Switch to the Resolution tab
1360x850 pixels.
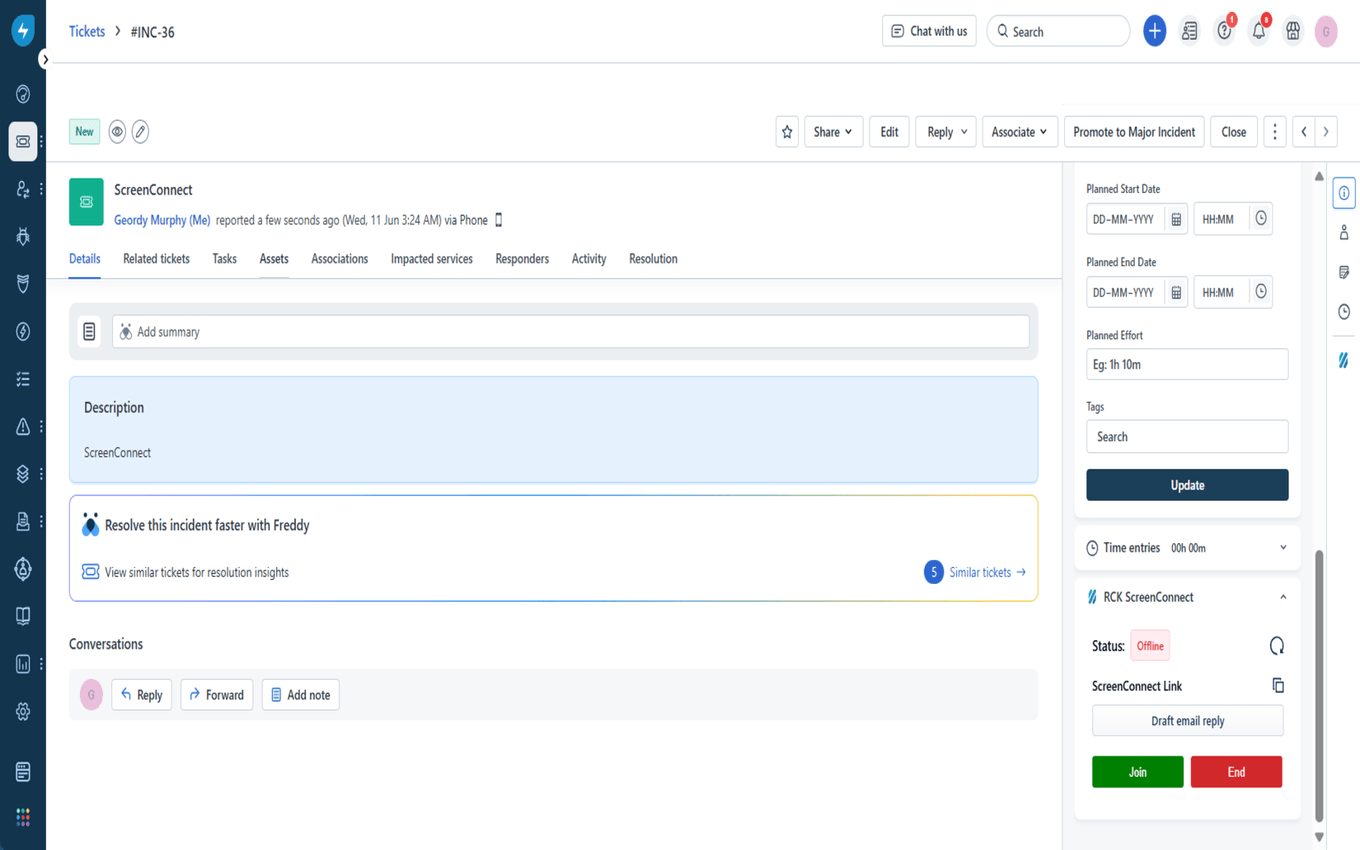coord(653,259)
